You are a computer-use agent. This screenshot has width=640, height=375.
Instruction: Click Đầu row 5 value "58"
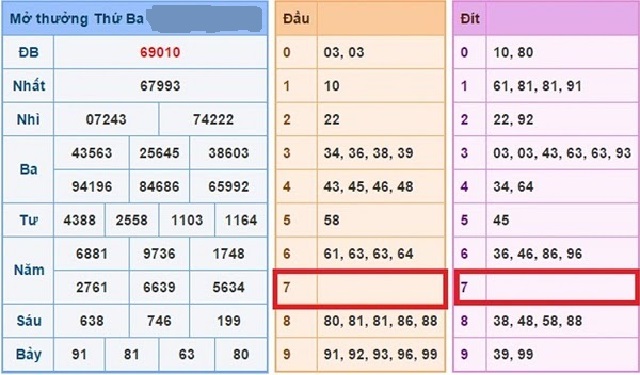[x=331, y=220]
